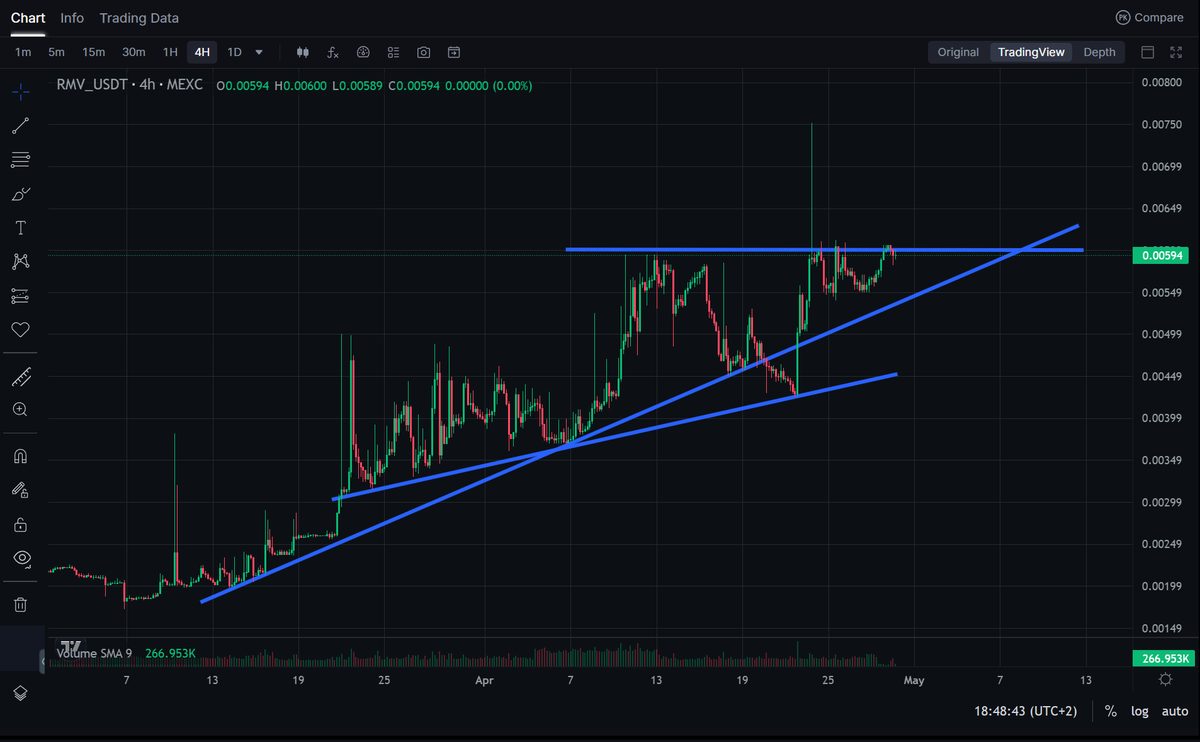Image resolution: width=1200 pixels, height=742 pixels.
Task: Open chart settings with the gear icon
Action: click(1165, 679)
